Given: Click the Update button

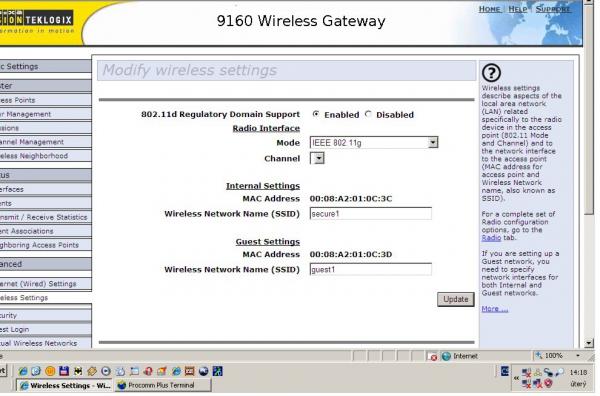Looking at the screenshot, I should 455,299.
